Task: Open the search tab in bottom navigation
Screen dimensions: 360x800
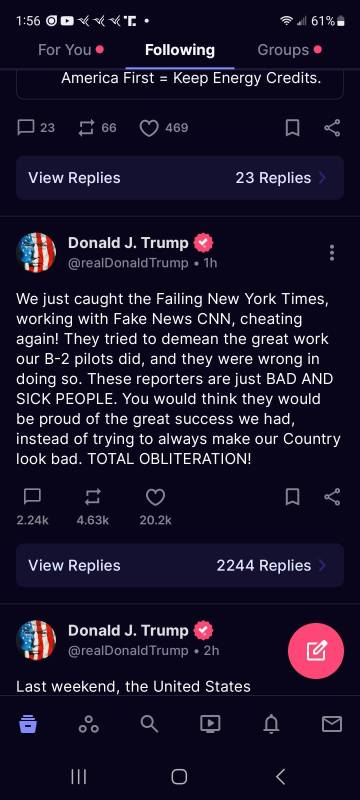Action: coord(149,723)
